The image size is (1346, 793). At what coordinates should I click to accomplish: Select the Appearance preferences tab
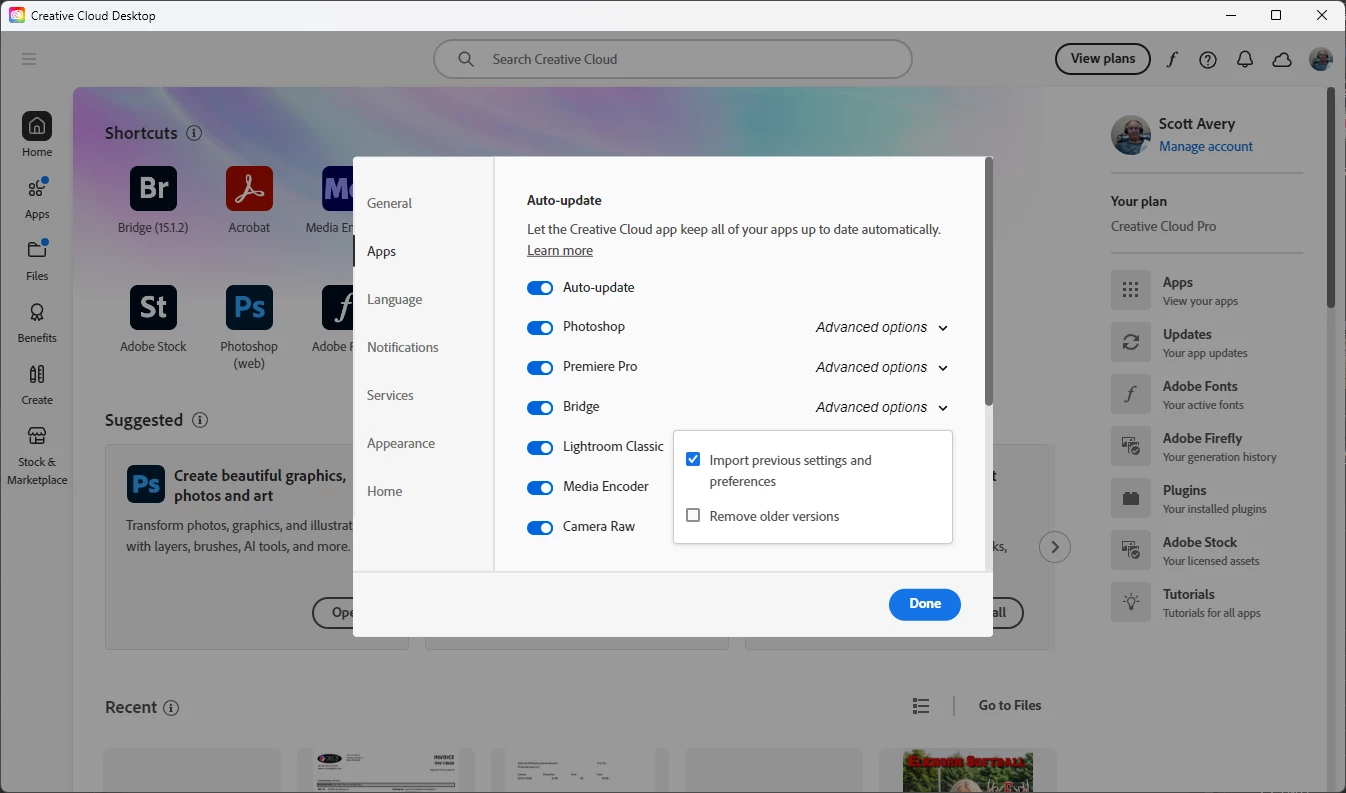[x=401, y=443]
